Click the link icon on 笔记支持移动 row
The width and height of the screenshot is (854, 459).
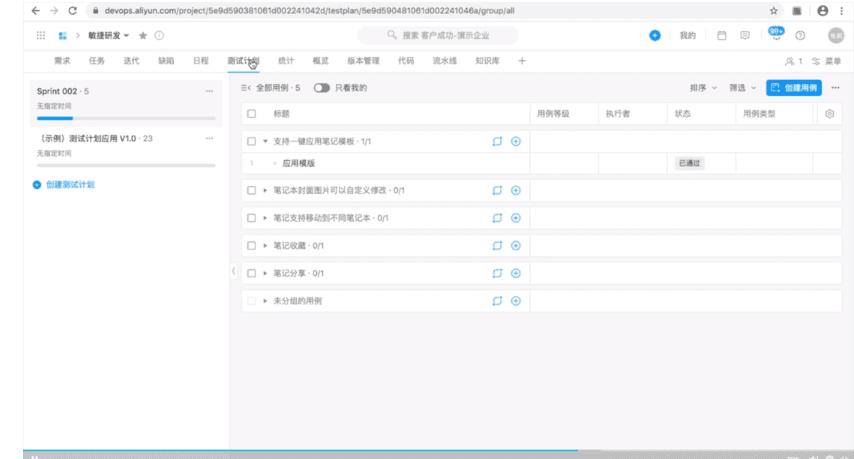point(497,218)
